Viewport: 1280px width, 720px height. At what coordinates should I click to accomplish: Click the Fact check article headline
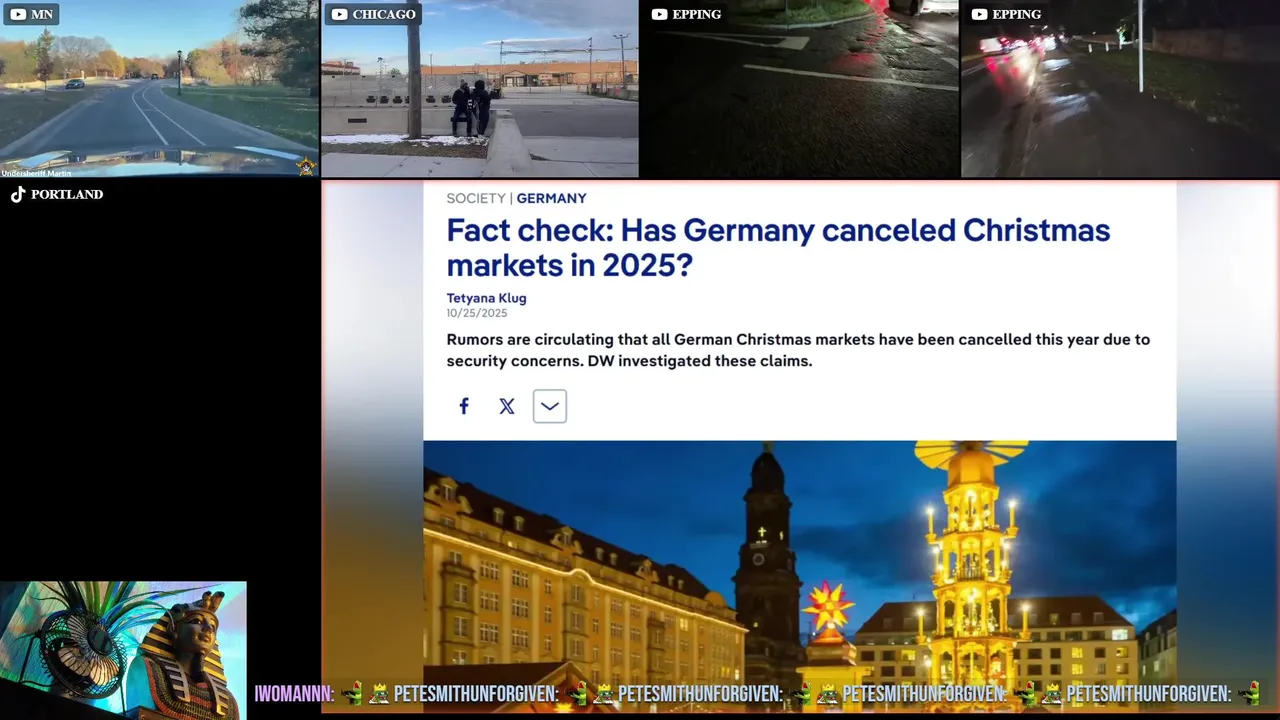(778, 247)
